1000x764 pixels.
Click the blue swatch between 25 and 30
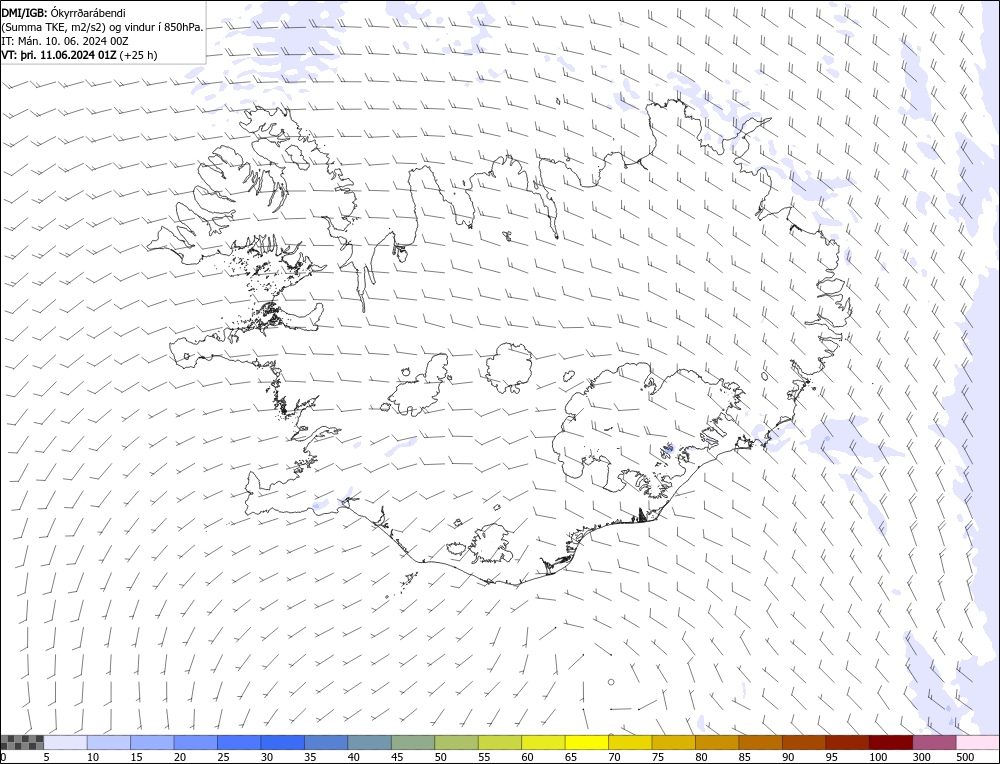pyautogui.click(x=239, y=742)
